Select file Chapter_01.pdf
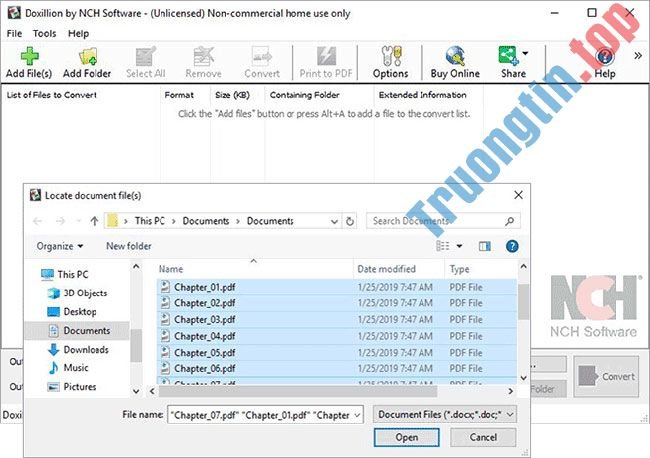This screenshot has height=458, width=650. [337, 287]
